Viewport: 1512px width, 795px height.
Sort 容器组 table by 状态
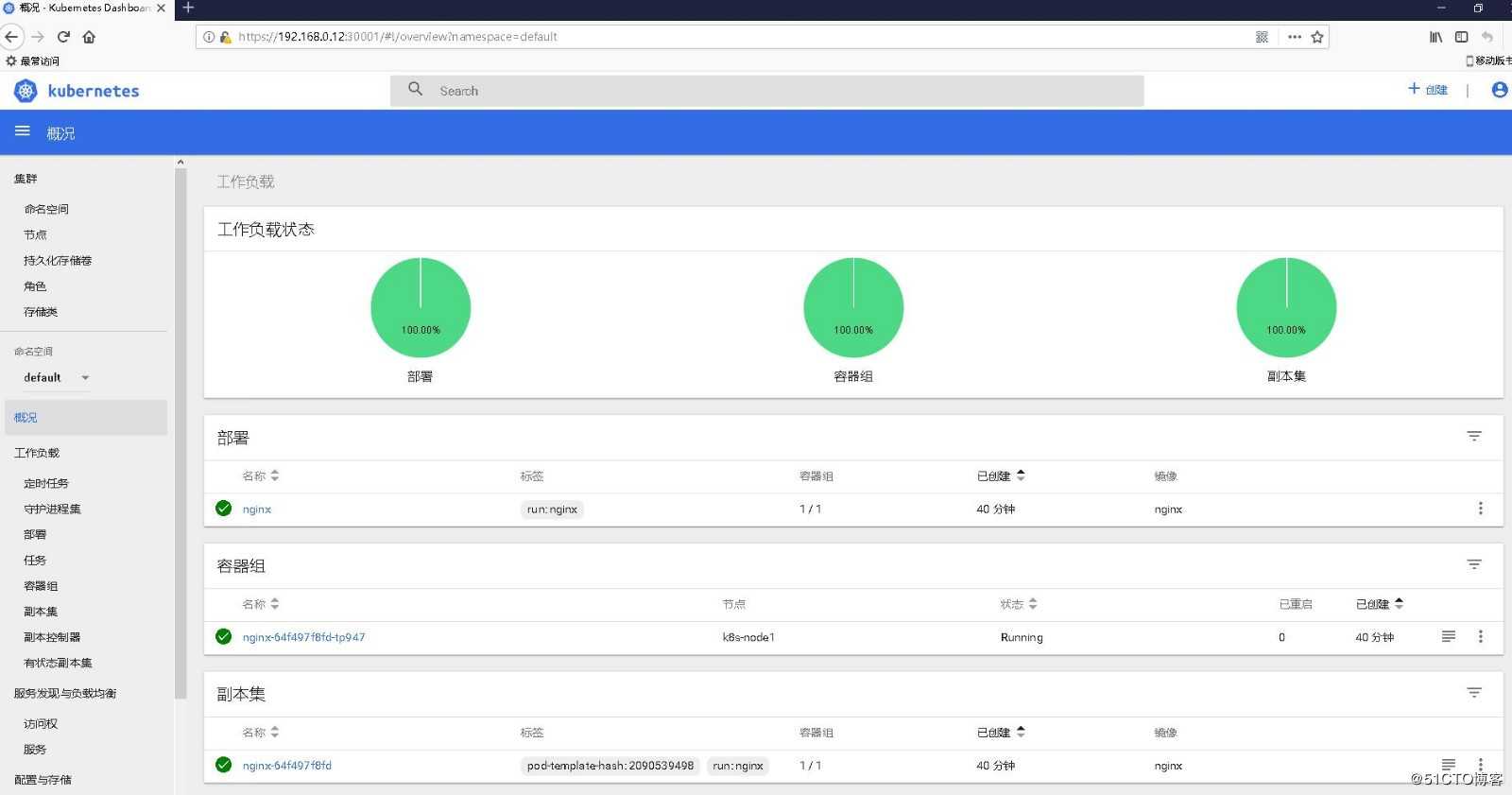[x=1019, y=604]
